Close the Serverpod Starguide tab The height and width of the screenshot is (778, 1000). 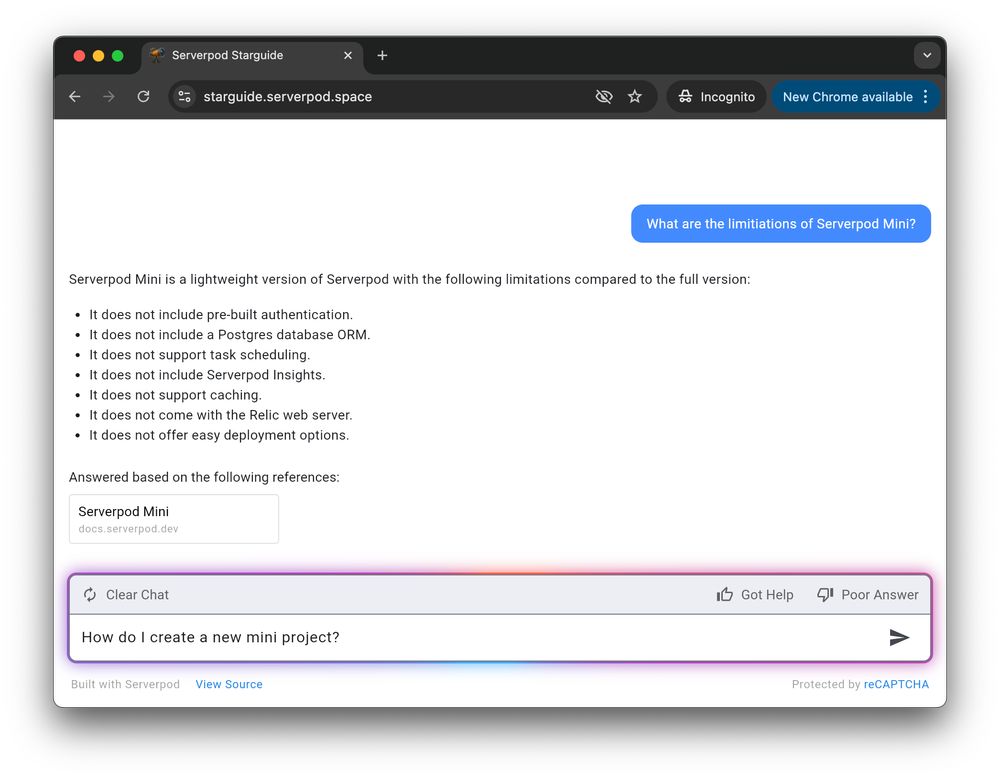pos(348,55)
